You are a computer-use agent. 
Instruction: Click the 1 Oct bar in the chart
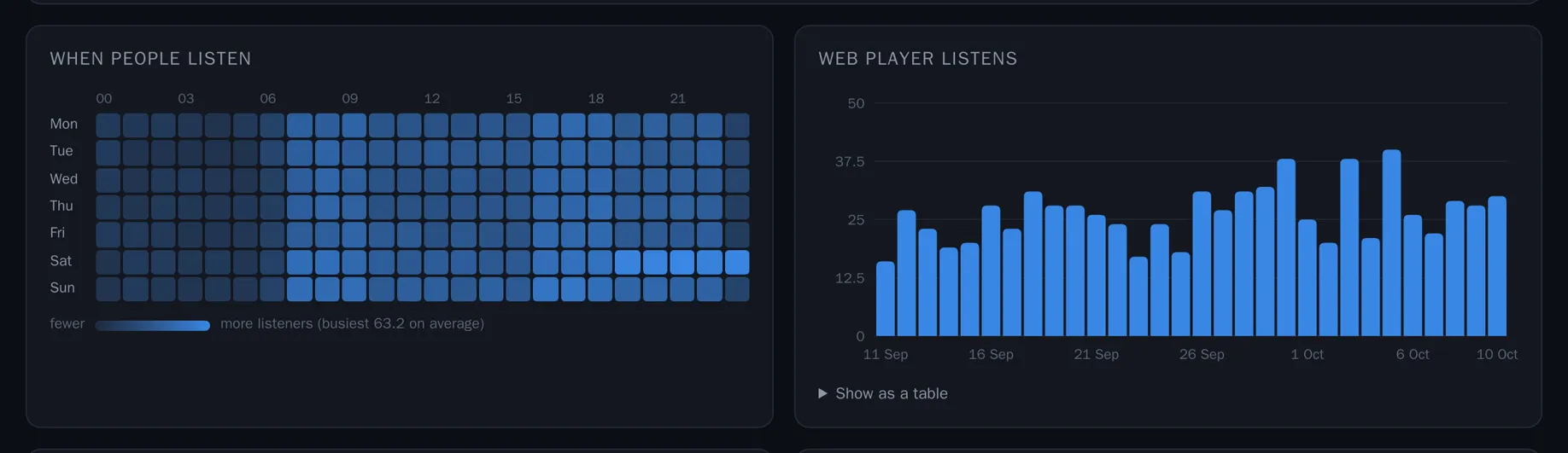(1308, 278)
